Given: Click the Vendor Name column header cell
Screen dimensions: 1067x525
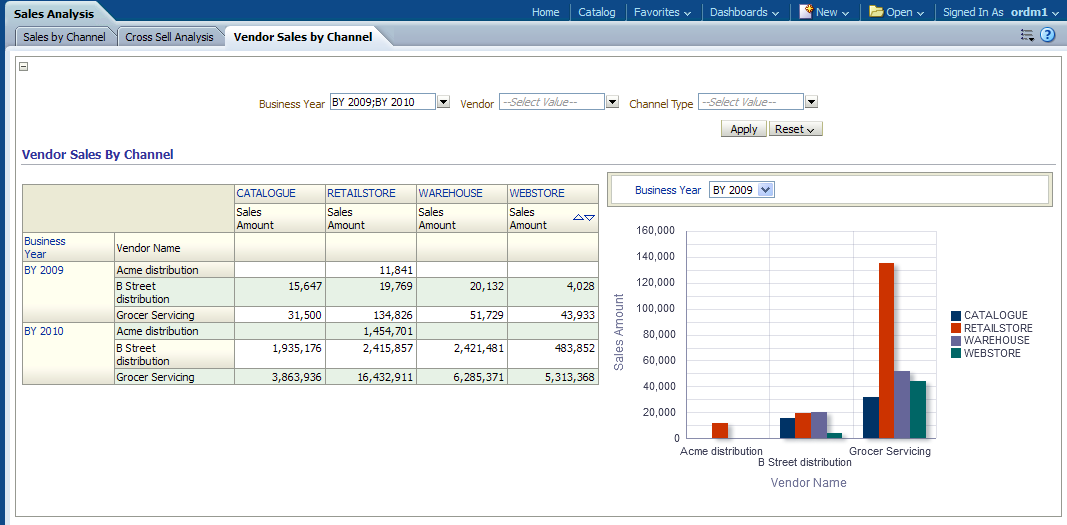Looking at the screenshot, I should [x=174, y=248].
